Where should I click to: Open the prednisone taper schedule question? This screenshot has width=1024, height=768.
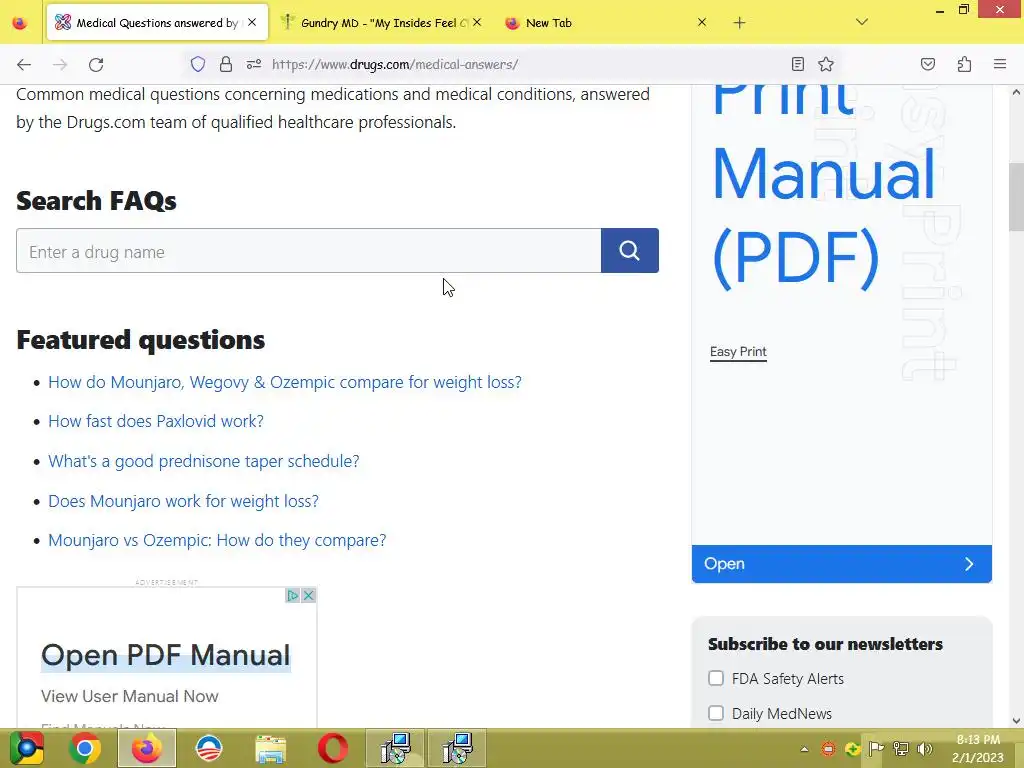pyautogui.click(x=204, y=461)
